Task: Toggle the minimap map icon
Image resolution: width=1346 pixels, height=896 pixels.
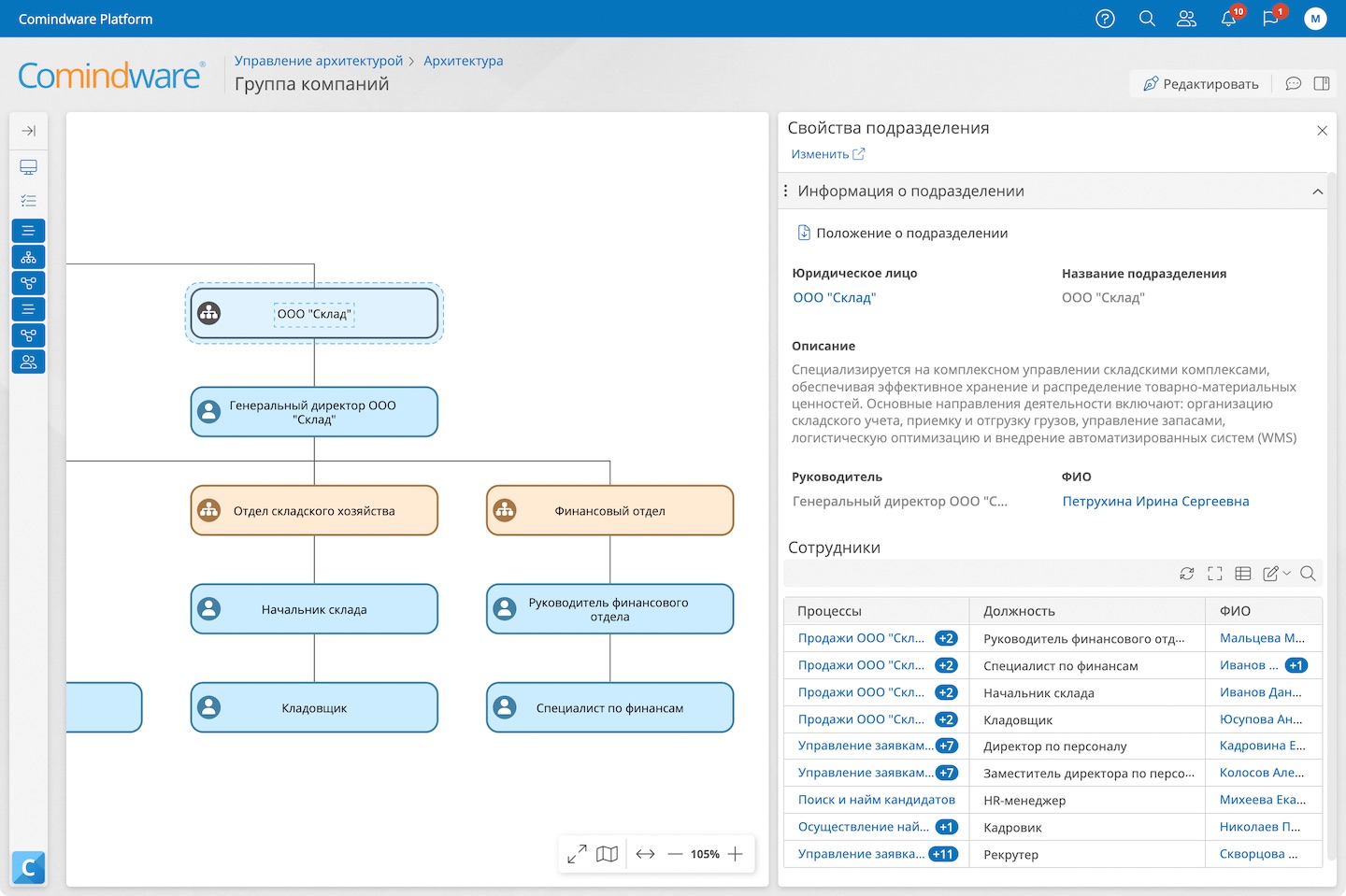Action: pyautogui.click(x=608, y=854)
